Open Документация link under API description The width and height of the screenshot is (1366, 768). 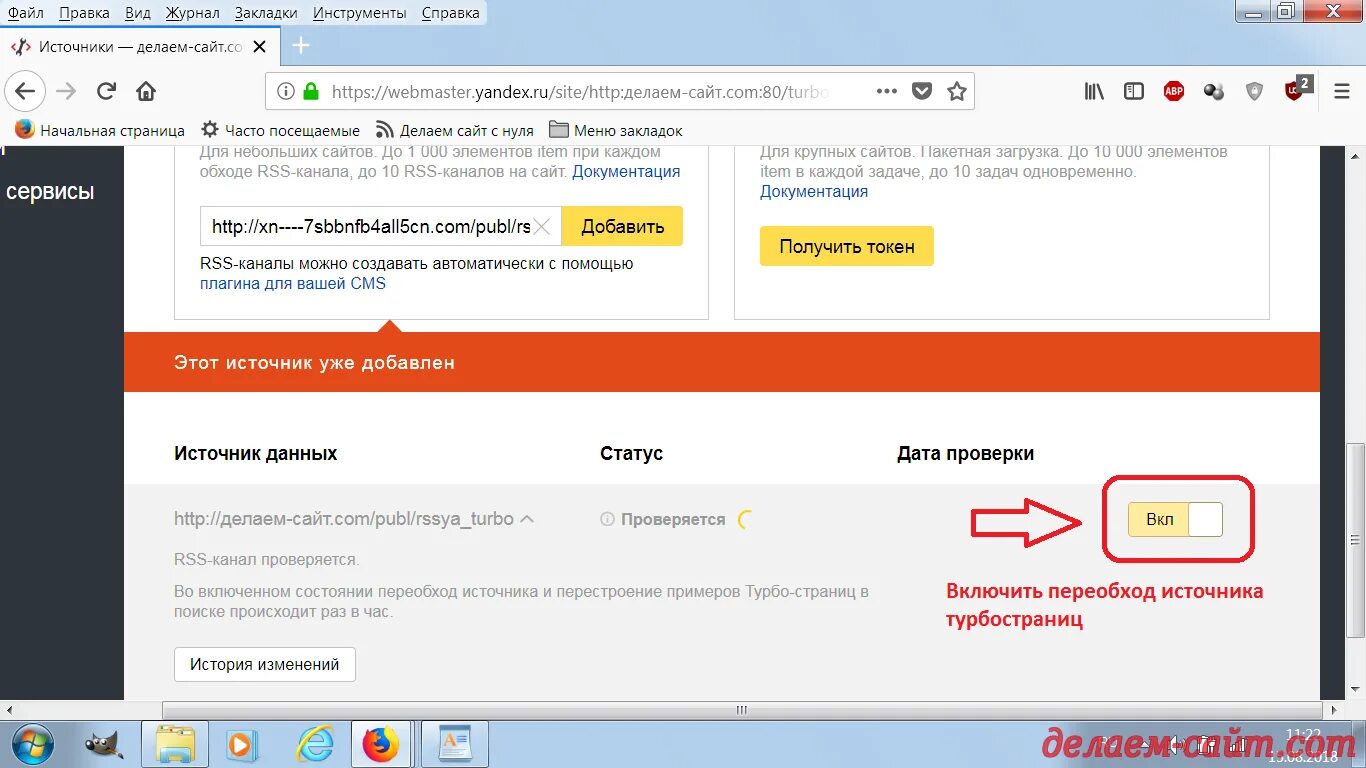(x=814, y=192)
